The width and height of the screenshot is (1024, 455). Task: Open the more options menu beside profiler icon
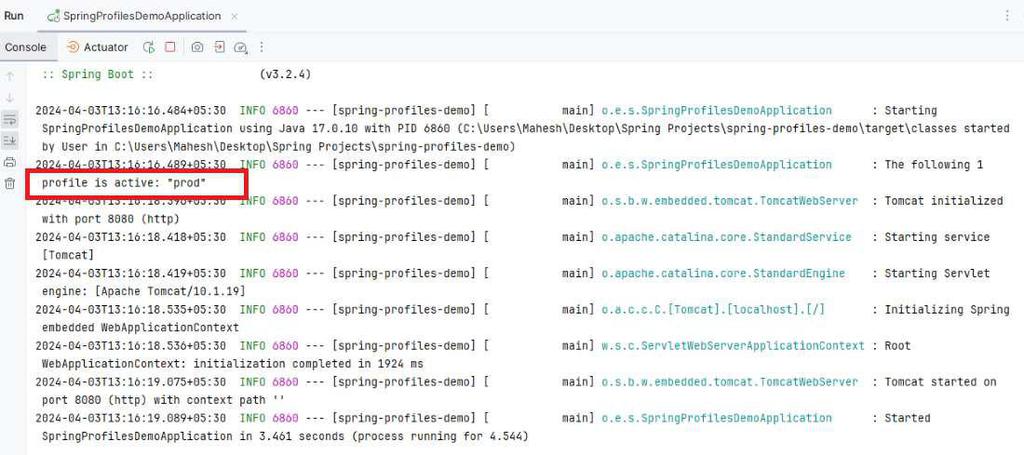point(262,47)
